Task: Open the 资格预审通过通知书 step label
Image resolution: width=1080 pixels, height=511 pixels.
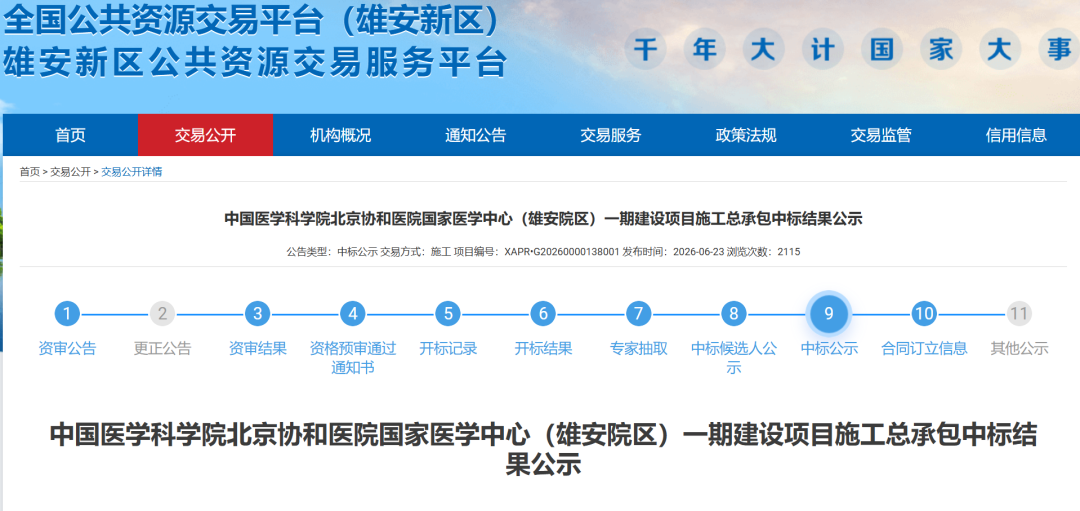Action: 353,358
